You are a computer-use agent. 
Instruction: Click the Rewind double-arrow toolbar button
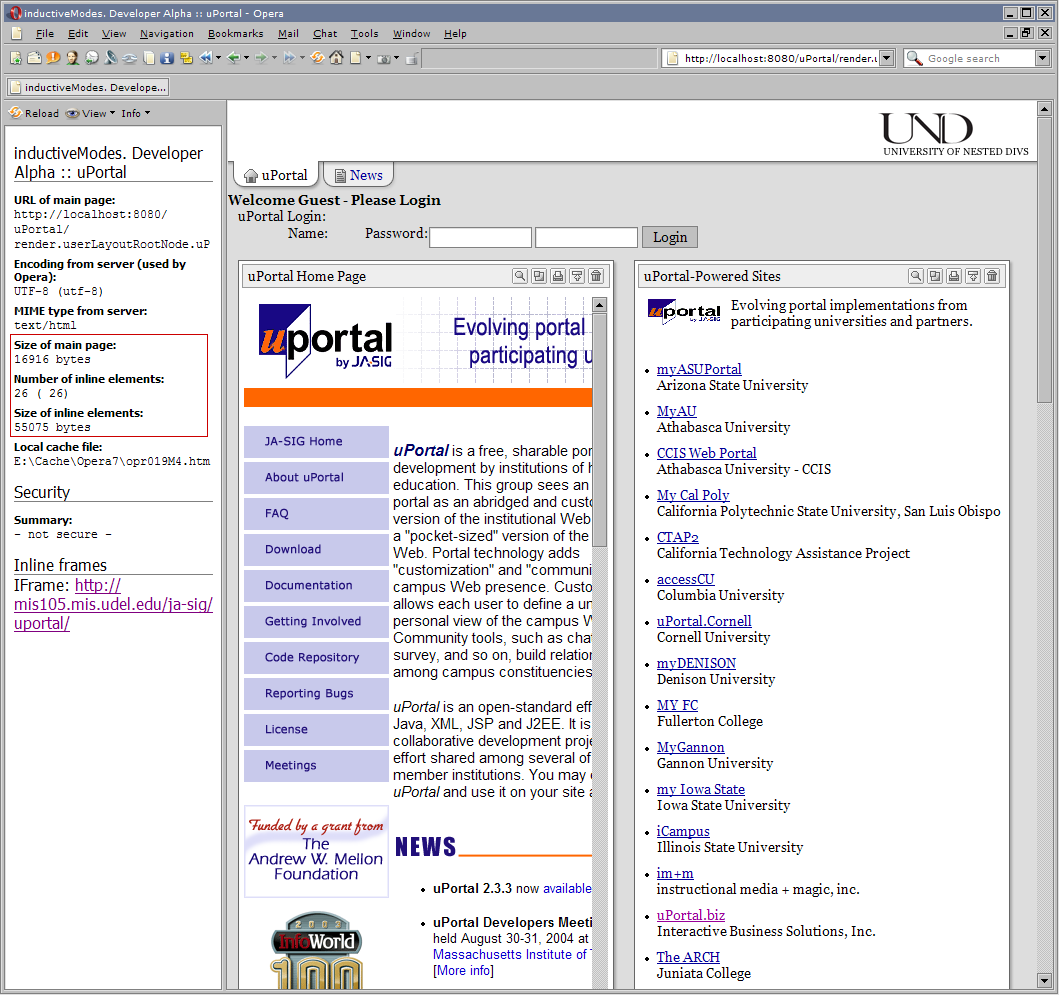tap(206, 58)
